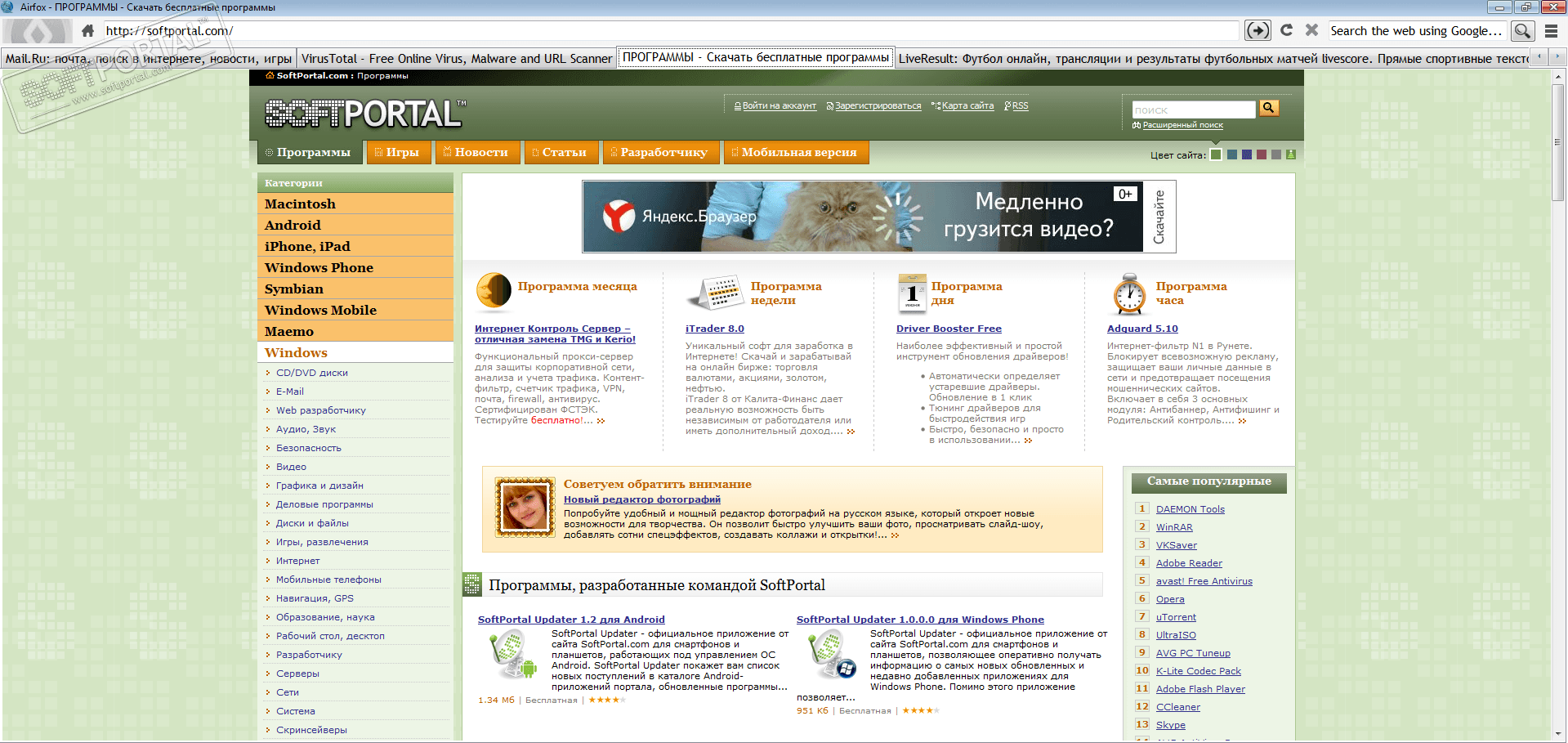Screen dimensions: 1568x743
Task: Click the Программа месяца moon icon
Action: pyautogui.click(x=494, y=293)
